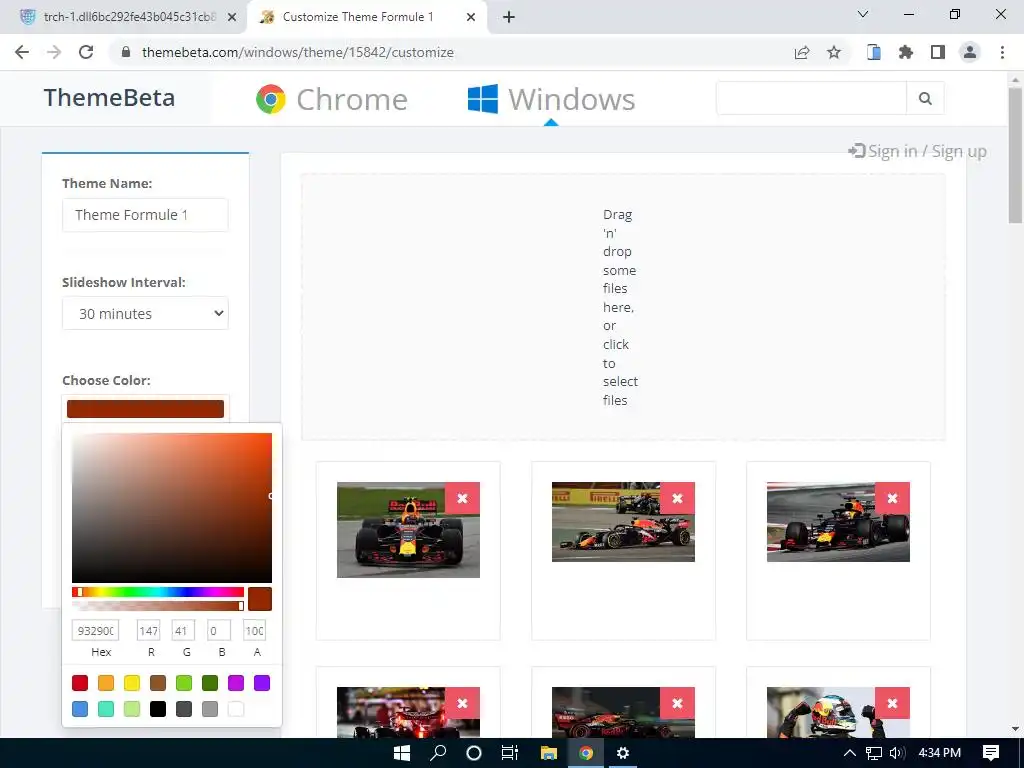This screenshot has width=1024, height=768.
Task: Choose the orange preset swatch
Action: pos(106,683)
